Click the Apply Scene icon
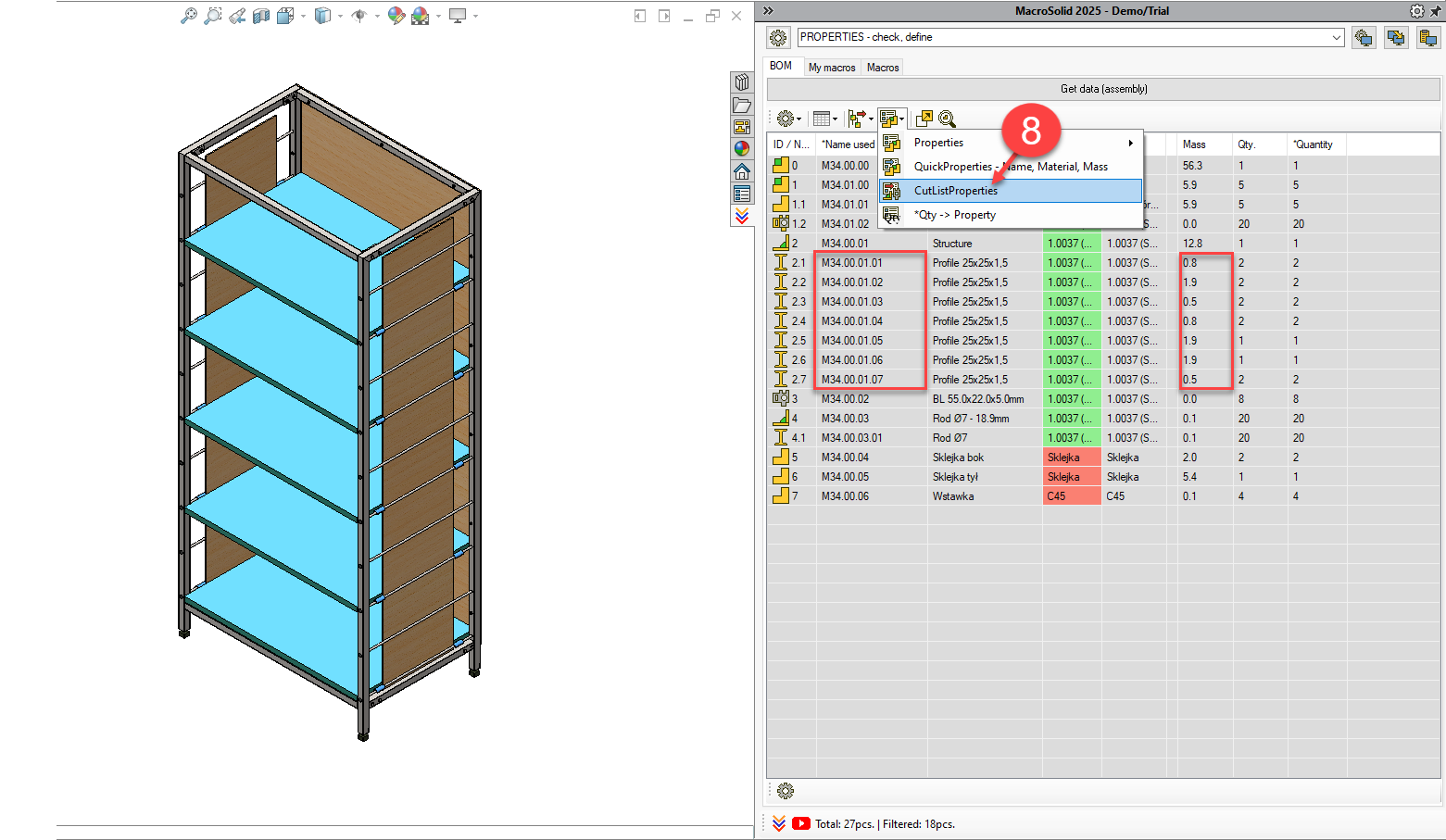 [421, 16]
